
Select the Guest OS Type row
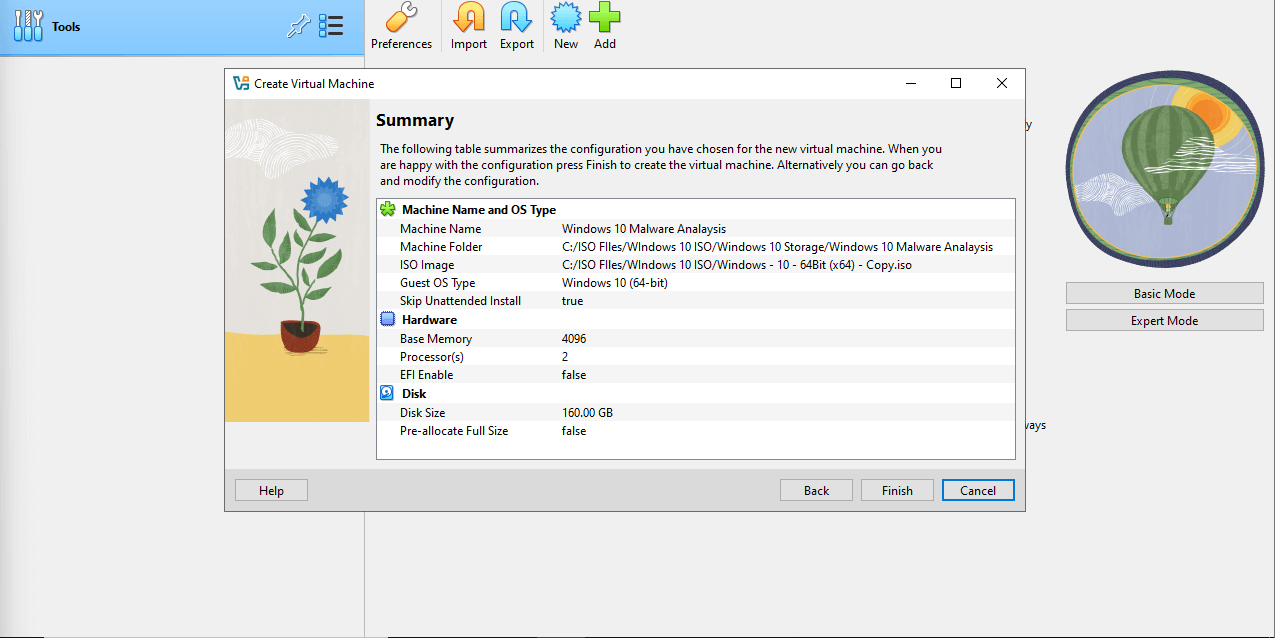[696, 283]
